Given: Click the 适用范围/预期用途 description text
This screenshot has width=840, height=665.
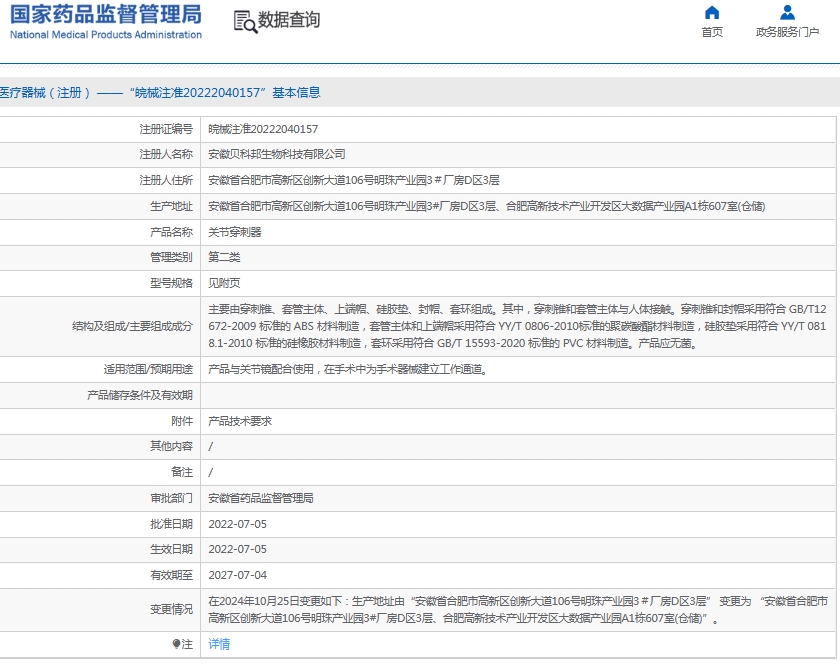Looking at the screenshot, I should 347,369.
